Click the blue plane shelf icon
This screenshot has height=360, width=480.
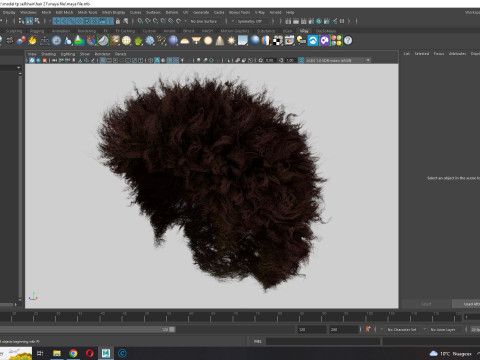tap(243, 41)
